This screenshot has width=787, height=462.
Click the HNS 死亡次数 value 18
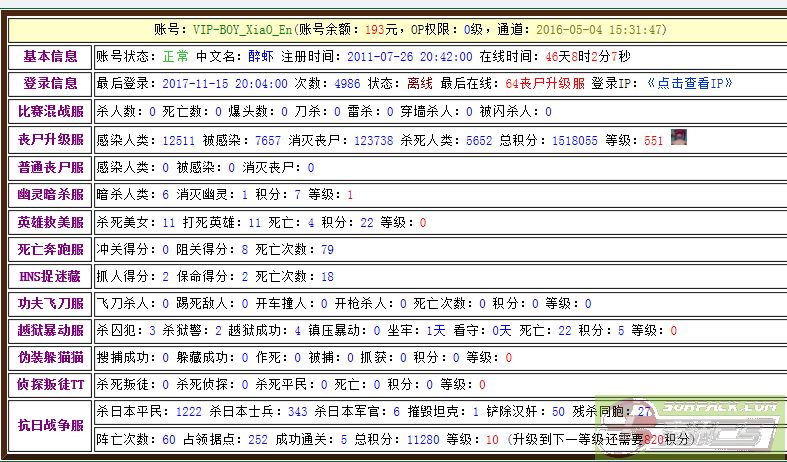point(327,277)
